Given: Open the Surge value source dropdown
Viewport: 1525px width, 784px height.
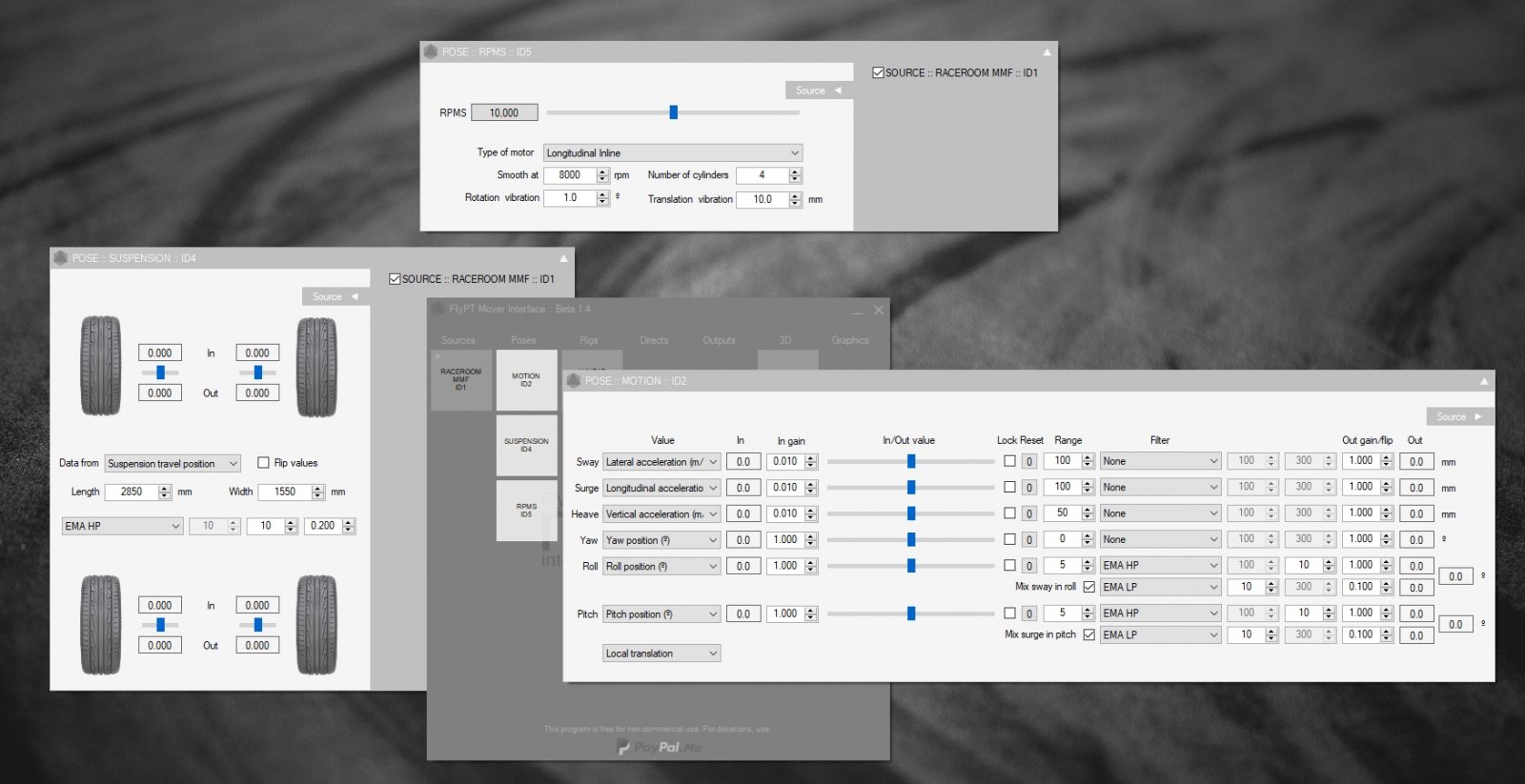Looking at the screenshot, I should coord(661,488).
